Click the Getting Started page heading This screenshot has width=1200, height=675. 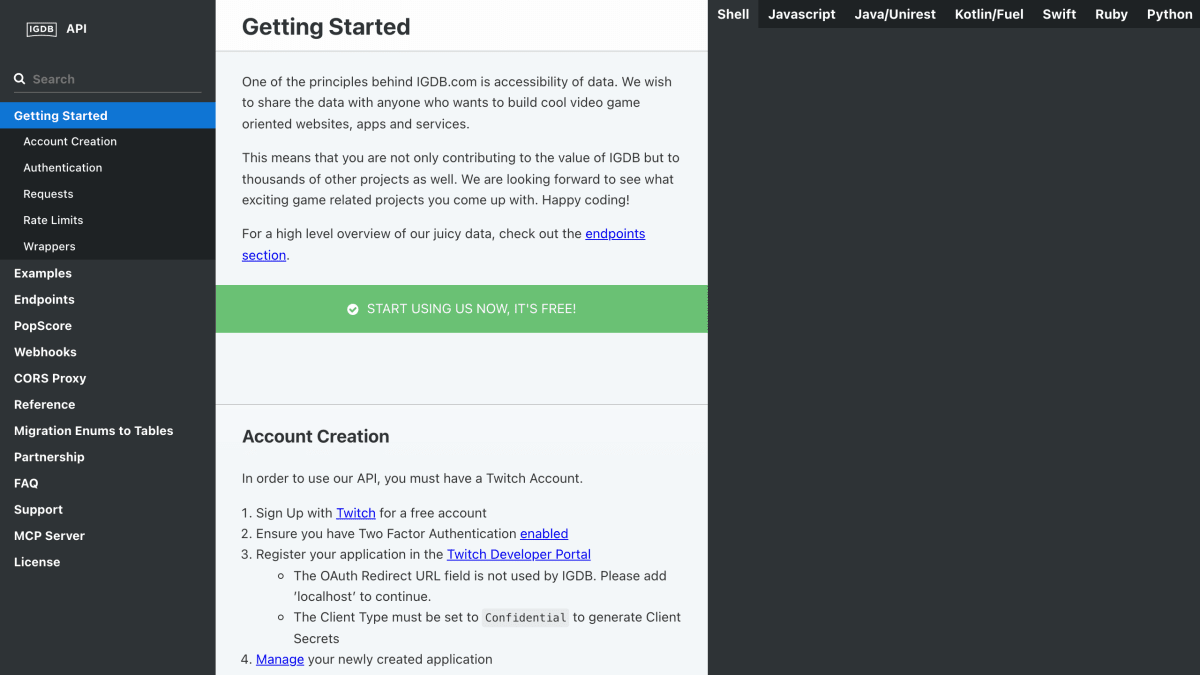[x=326, y=27]
